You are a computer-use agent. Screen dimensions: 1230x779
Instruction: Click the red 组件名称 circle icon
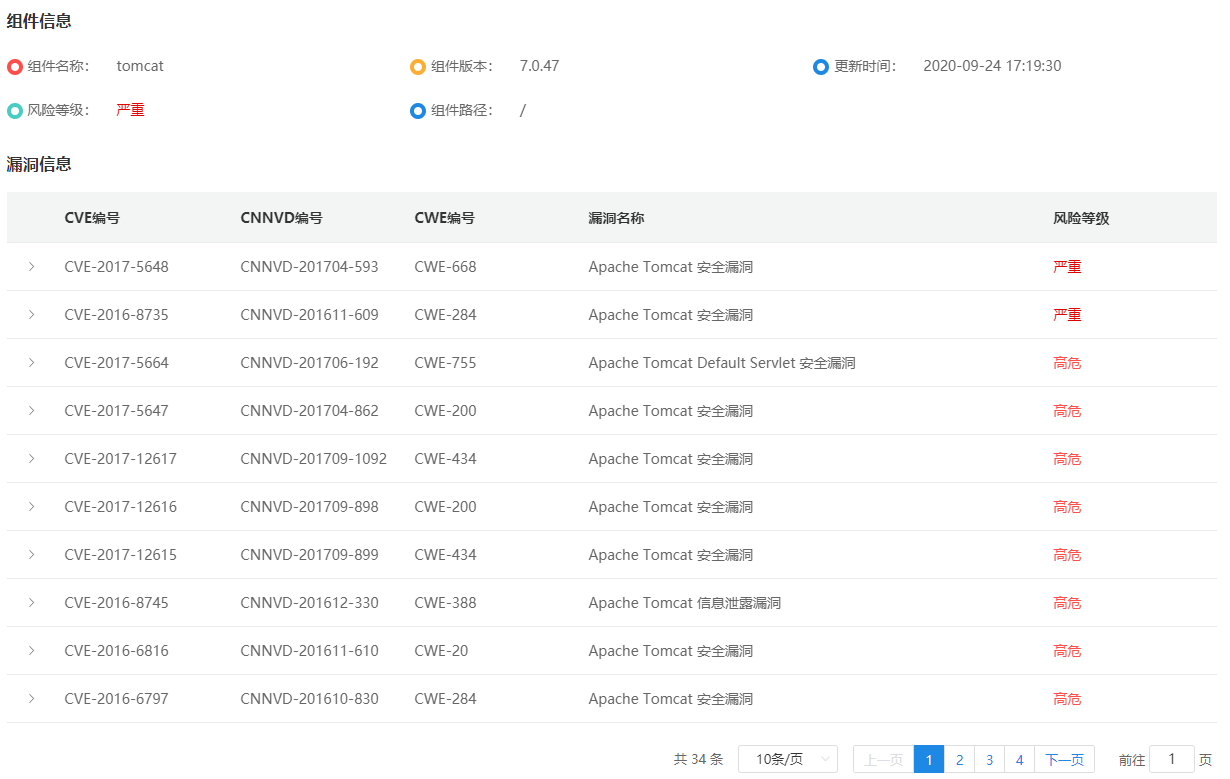pos(15,67)
